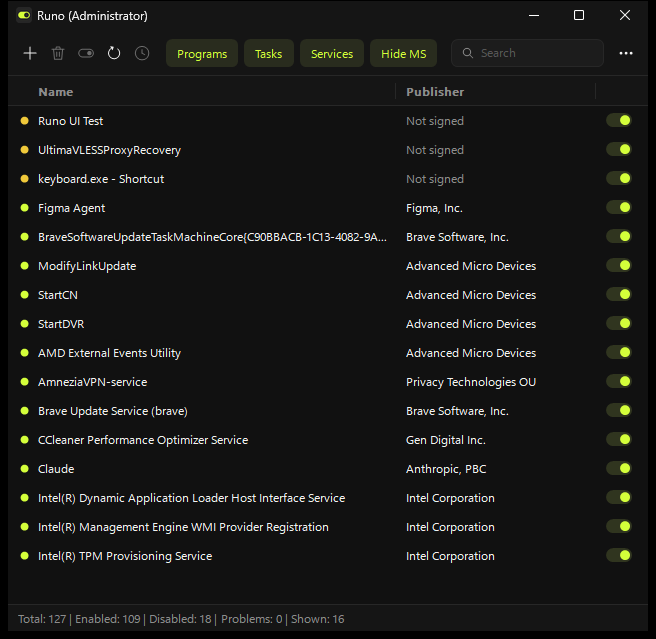Sort by the Publisher column header
Image resolution: width=656 pixels, height=639 pixels.
click(435, 92)
